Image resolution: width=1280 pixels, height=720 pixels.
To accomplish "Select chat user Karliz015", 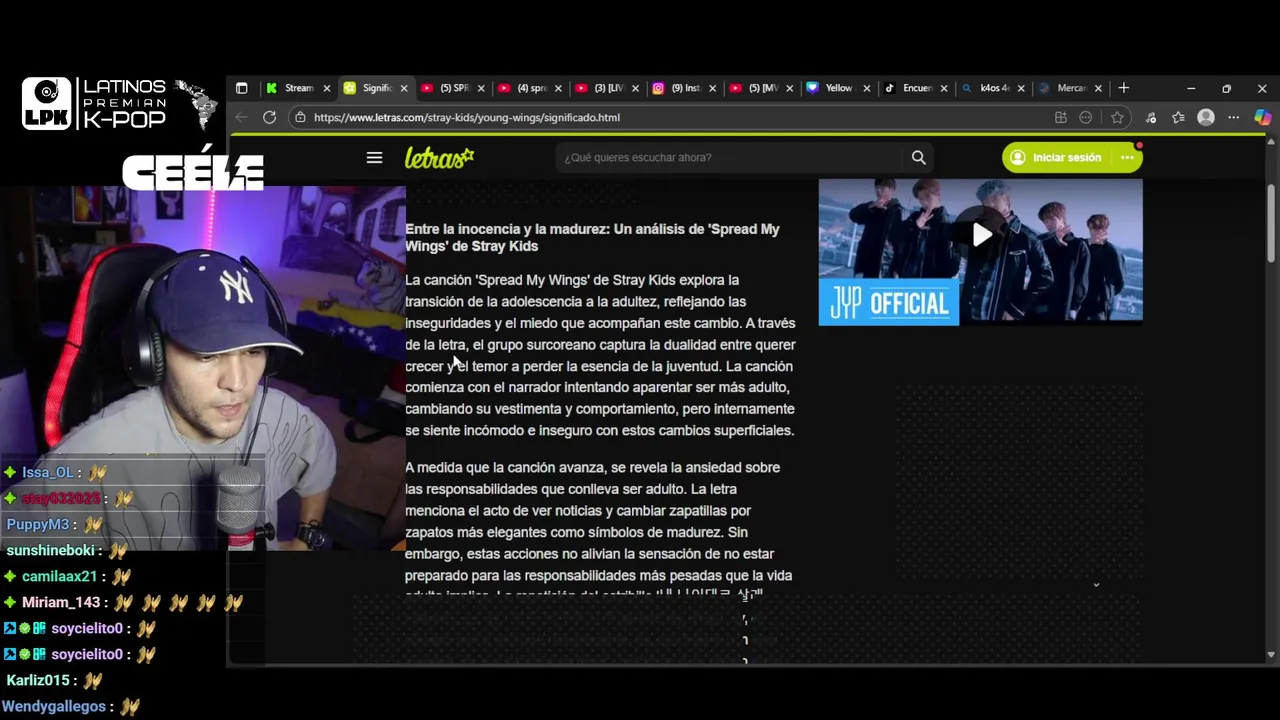I will [x=38, y=680].
